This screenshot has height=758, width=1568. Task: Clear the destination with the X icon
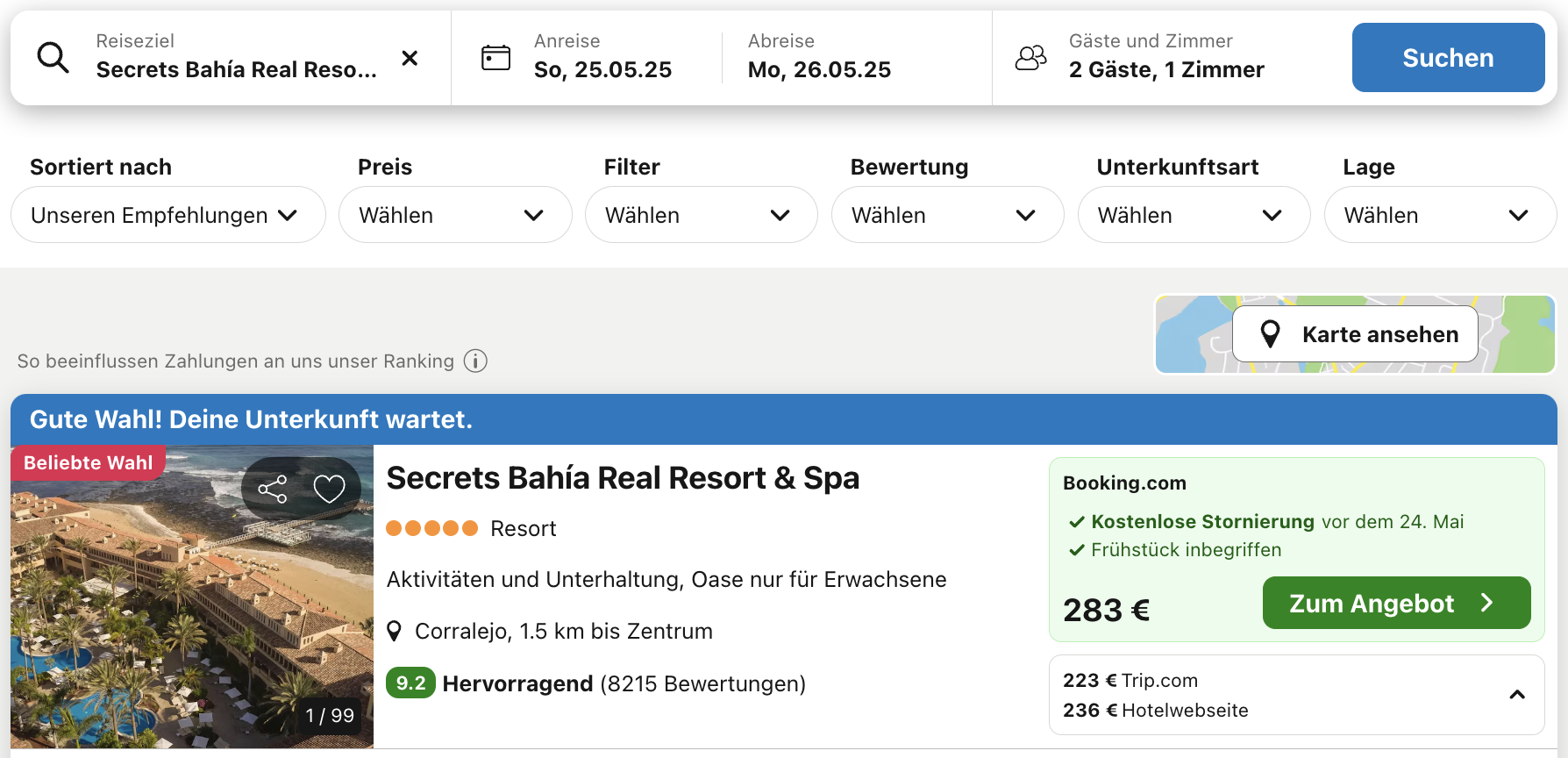tap(410, 58)
